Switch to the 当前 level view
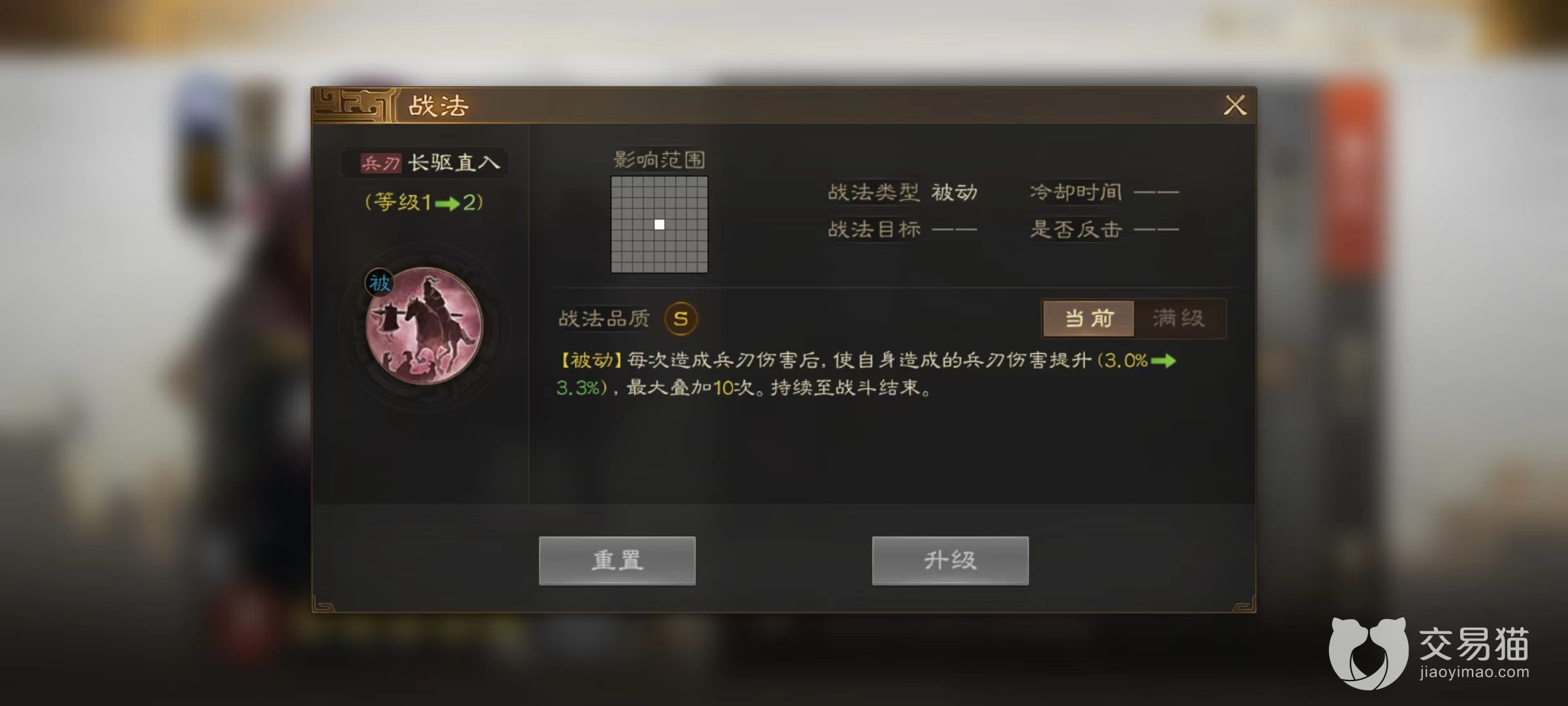 click(x=1088, y=318)
